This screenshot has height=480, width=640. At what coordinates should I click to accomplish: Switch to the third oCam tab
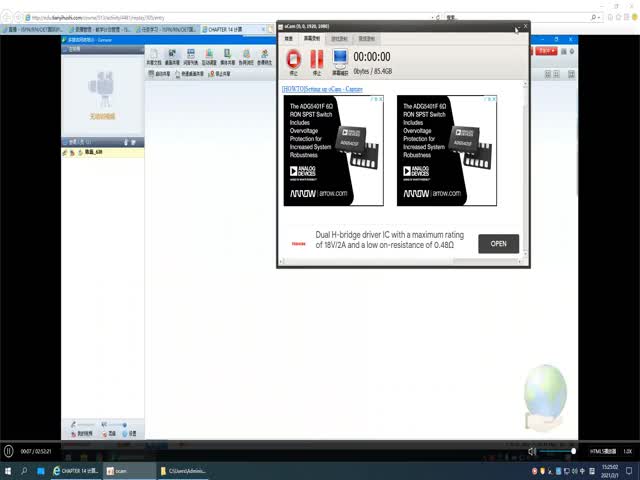click(x=340, y=38)
